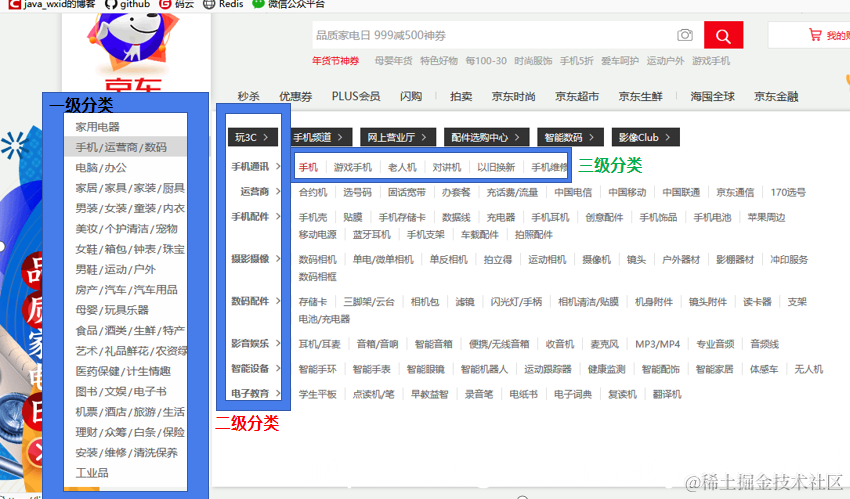Expand 运营商 subcategory arrow
850x499 pixels.
pos(278,191)
